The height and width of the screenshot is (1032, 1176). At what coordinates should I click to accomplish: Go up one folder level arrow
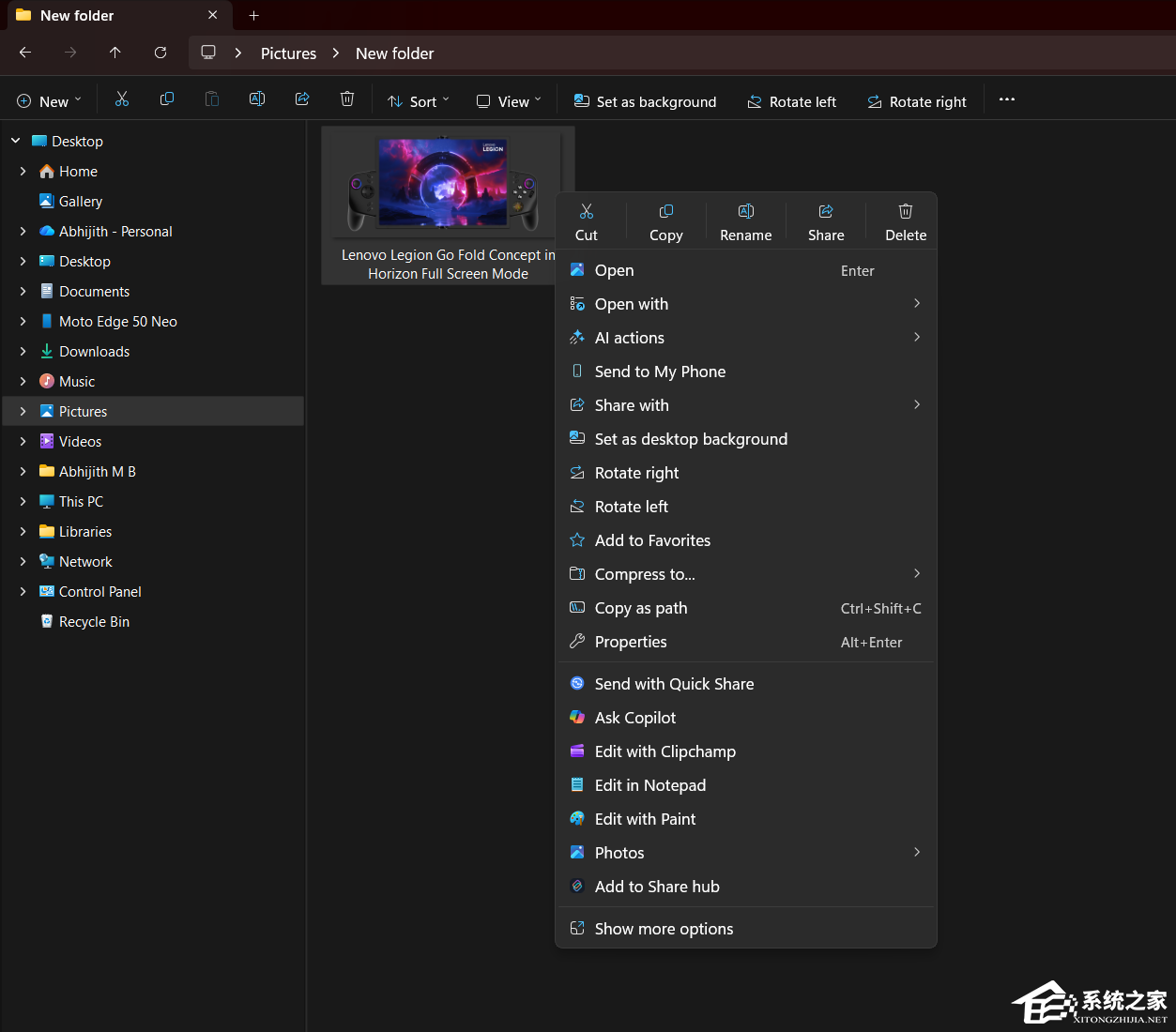pos(115,53)
